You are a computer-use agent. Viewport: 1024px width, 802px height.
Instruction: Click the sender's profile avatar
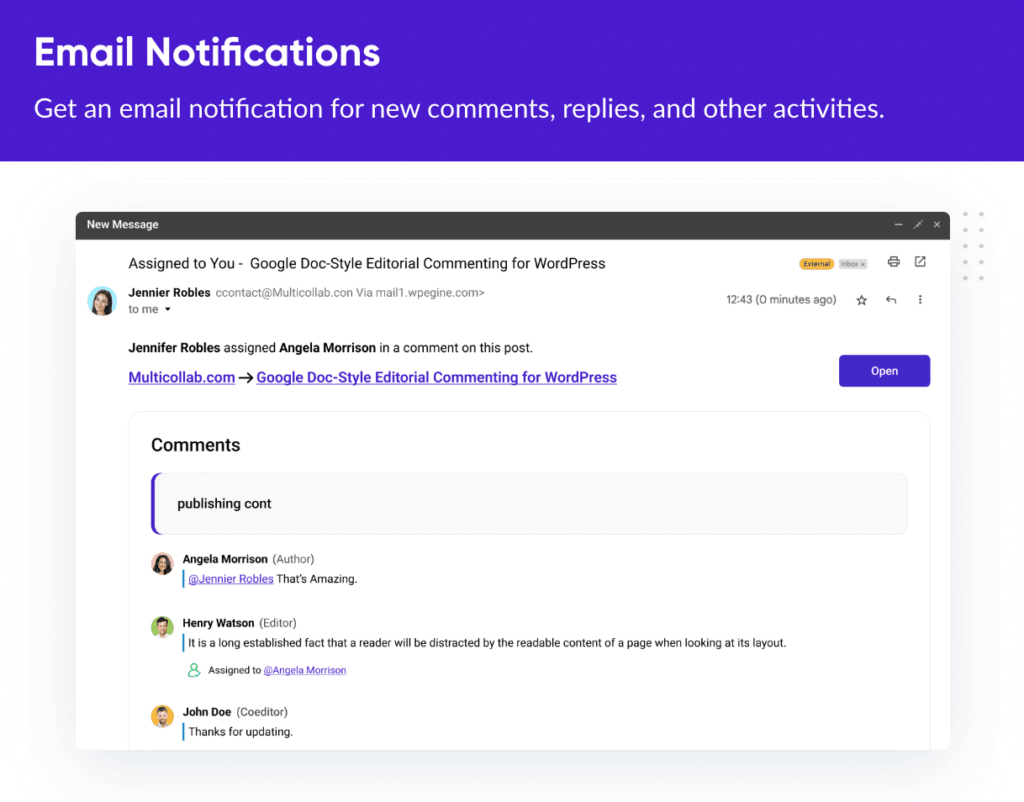(102, 301)
